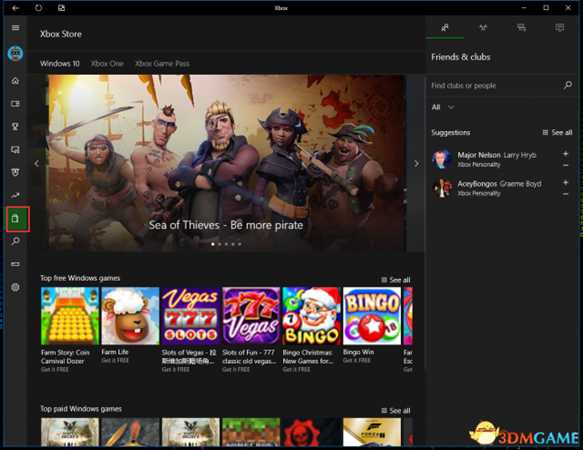Viewport: 583px width, 450px height.
Task: Expand the All filter dropdown
Action: point(443,107)
